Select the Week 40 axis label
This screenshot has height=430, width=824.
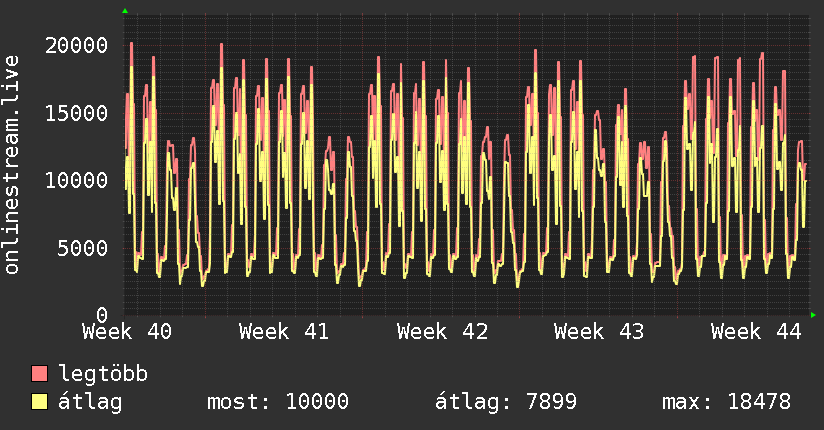(127, 332)
